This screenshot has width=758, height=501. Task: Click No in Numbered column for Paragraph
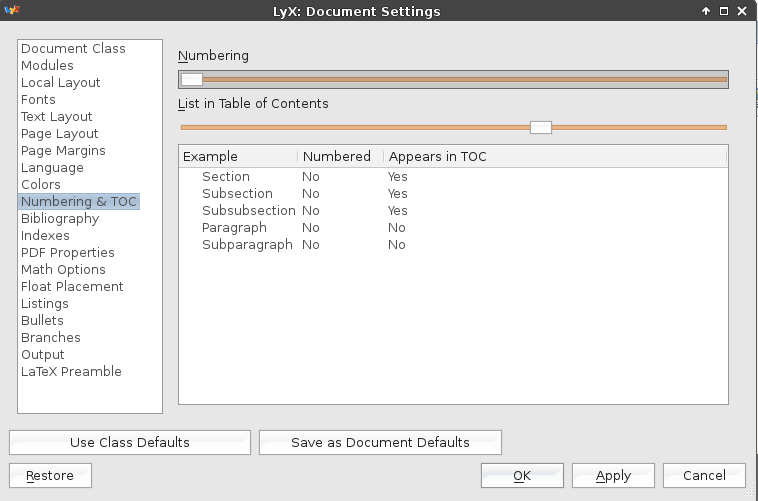[x=310, y=227]
